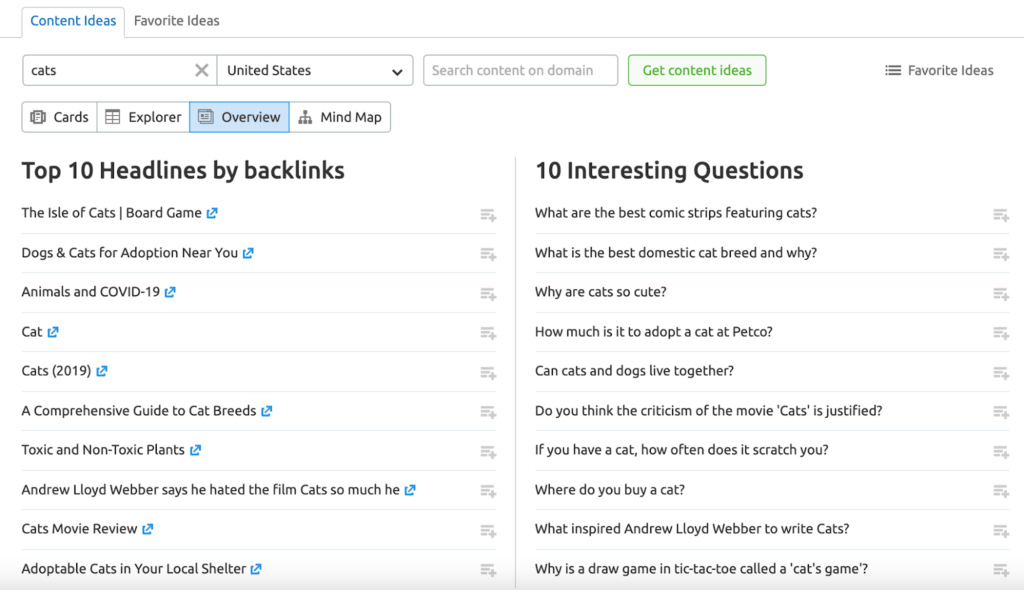
Task: Add 'Can cats and dogs live together?' to favorites
Action: point(1001,373)
